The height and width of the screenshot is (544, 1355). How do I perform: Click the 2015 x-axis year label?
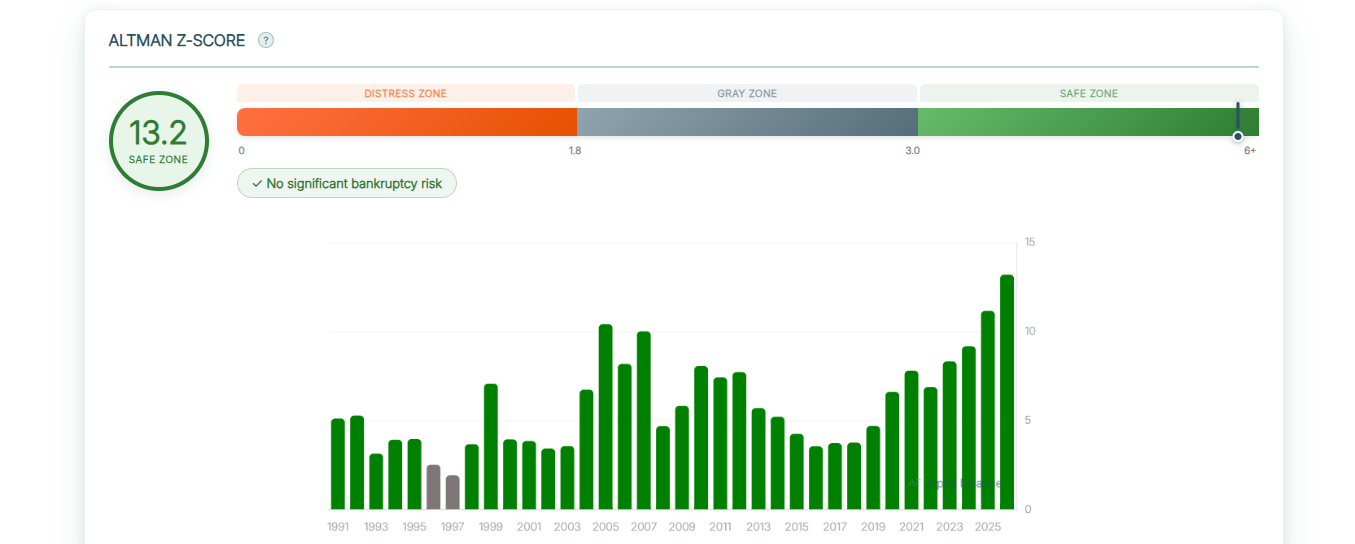tap(796, 527)
